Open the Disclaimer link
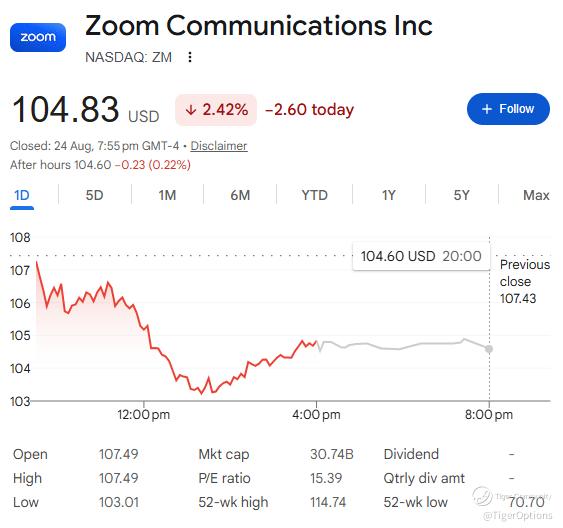This screenshot has height=528, width=563. pyautogui.click(x=219, y=146)
